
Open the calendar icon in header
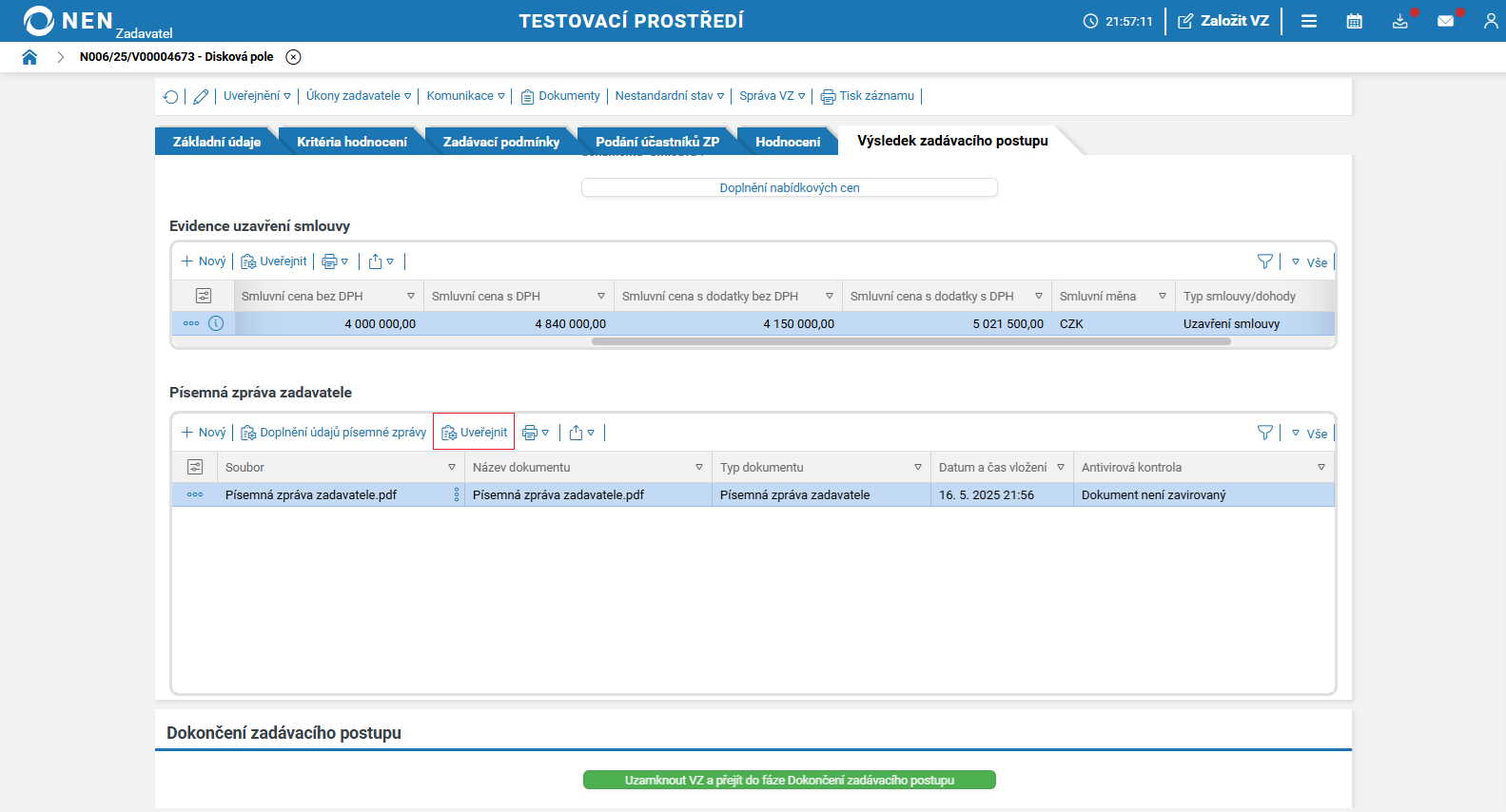[1354, 21]
